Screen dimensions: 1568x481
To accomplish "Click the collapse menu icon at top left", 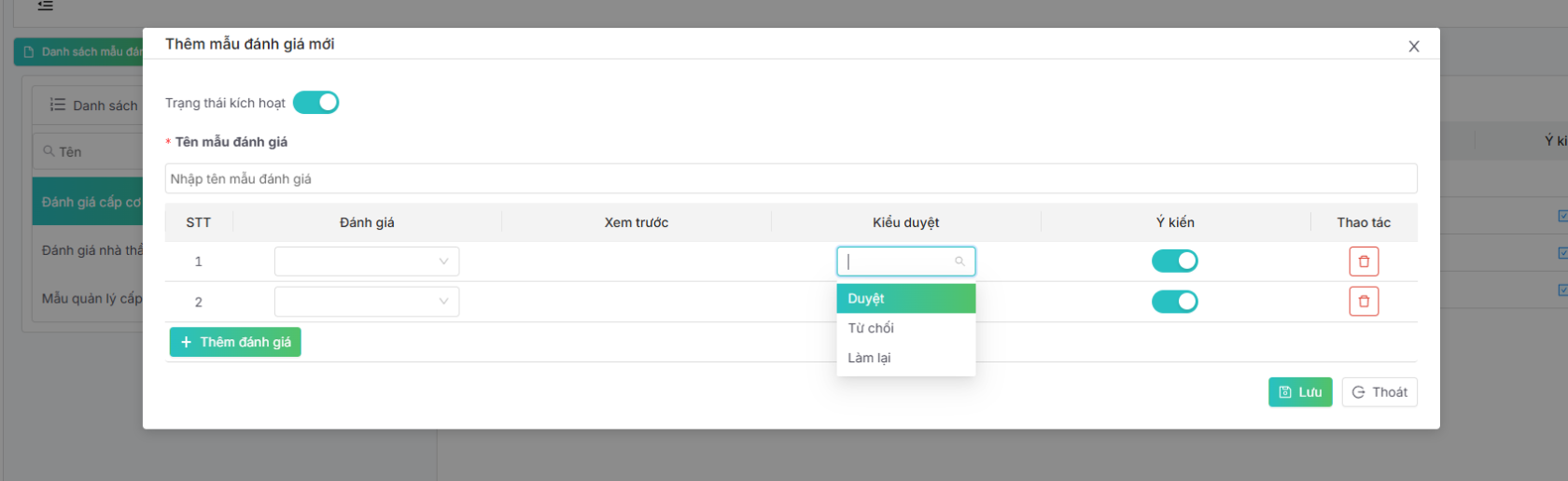I will tap(45, 6).
